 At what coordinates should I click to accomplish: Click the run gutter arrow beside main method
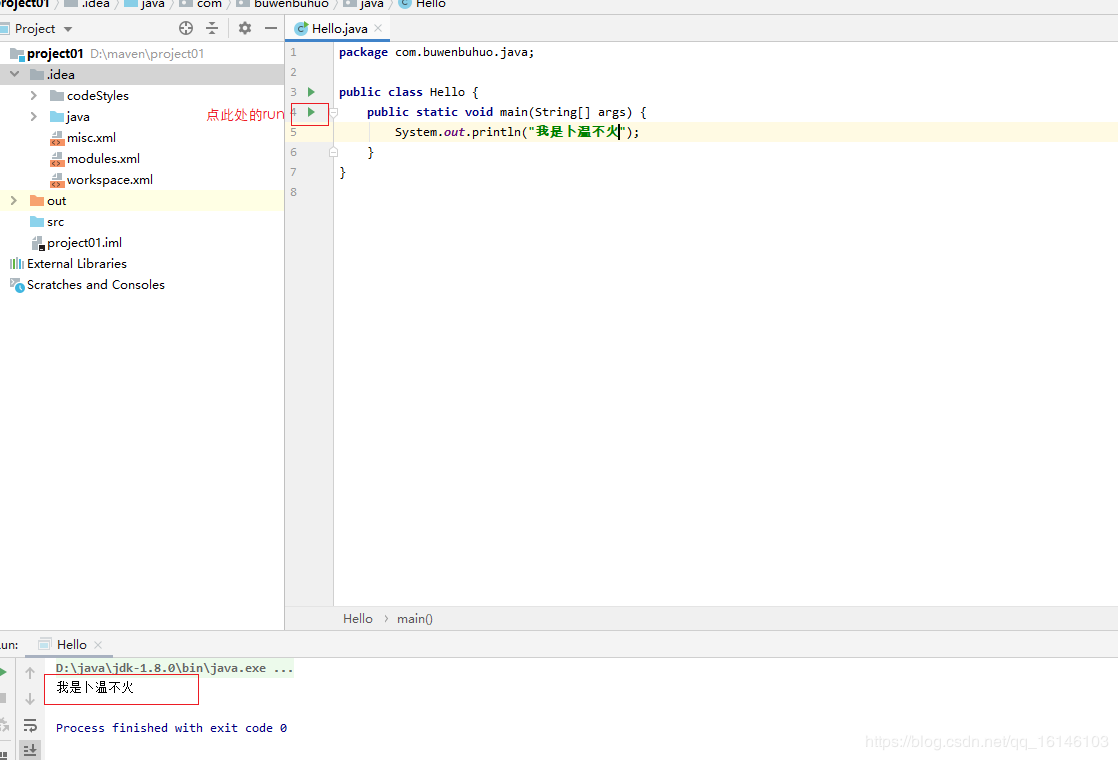(311, 112)
